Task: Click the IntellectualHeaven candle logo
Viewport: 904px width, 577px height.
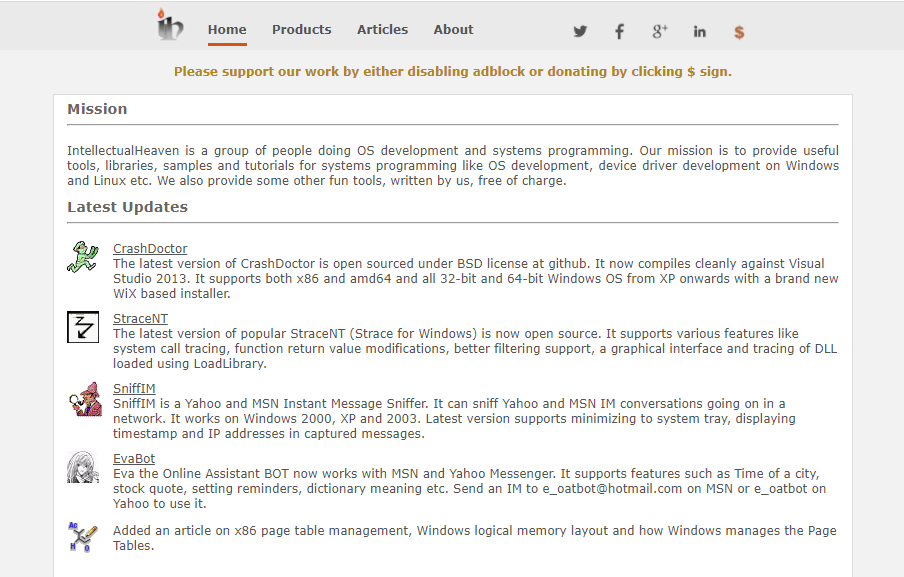Action: click(x=170, y=25)
